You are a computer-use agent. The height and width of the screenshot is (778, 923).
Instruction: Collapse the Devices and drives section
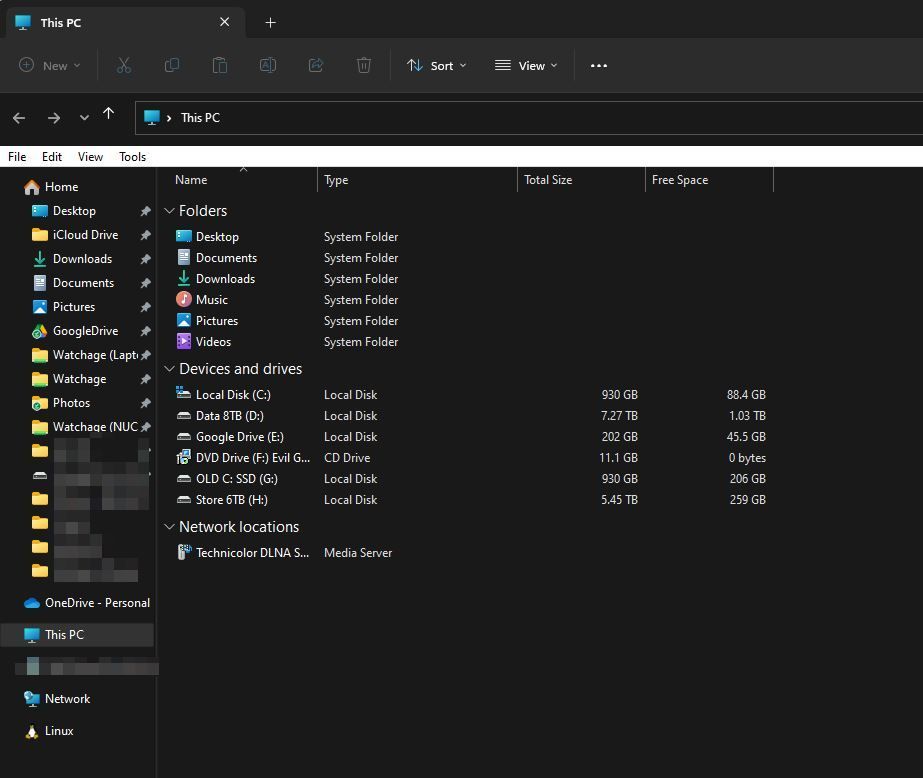[x=168, y=368]
